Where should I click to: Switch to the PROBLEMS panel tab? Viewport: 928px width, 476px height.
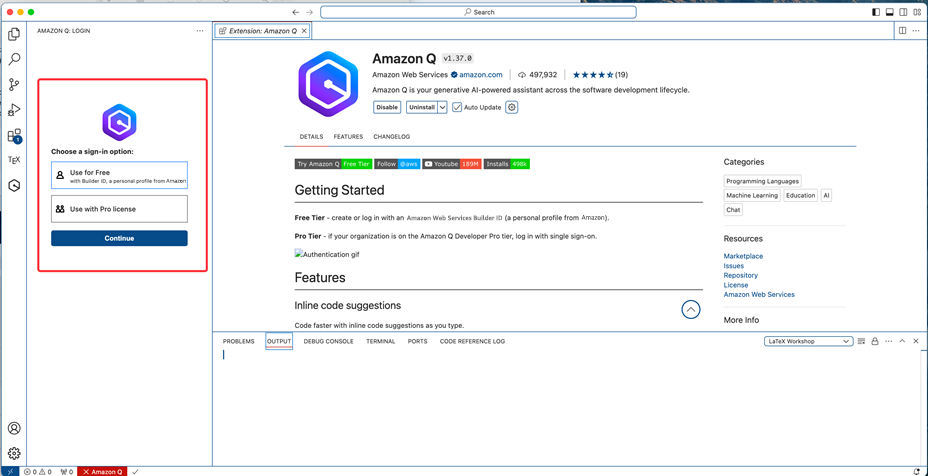click(239, 342)
